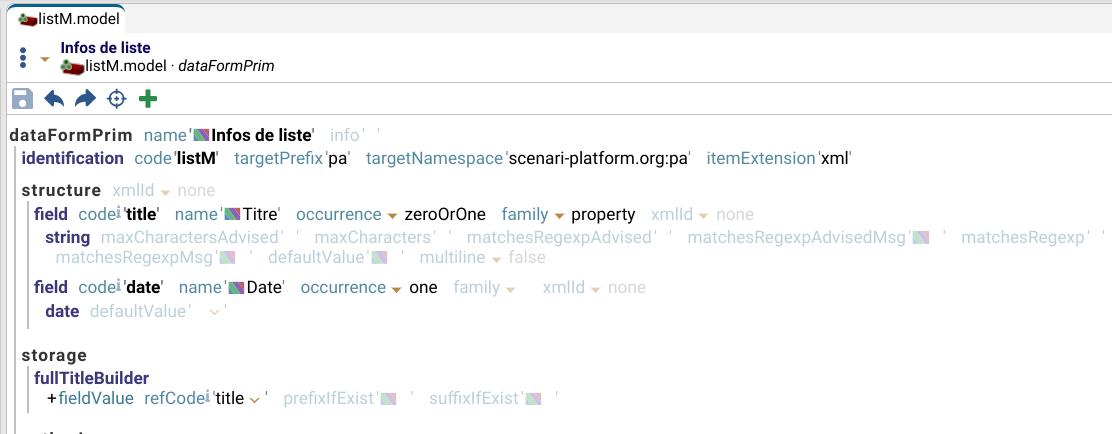Open the occurrence dropdown showing zeroOrOne
1112x434 pixels.
coord(396,216)
